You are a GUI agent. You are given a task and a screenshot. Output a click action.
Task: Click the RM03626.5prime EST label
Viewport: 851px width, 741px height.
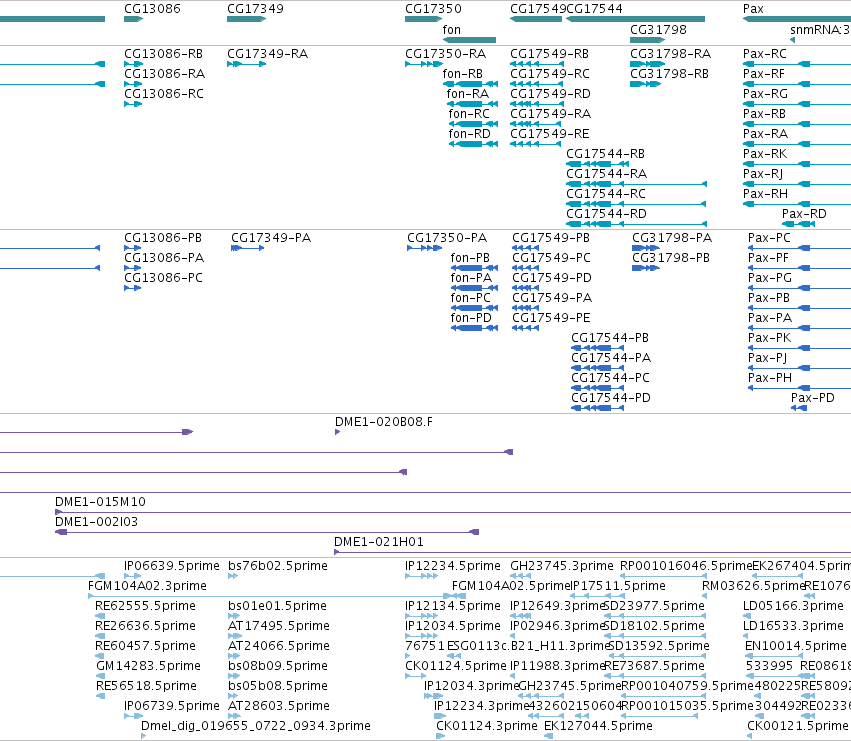coord(753,586)
